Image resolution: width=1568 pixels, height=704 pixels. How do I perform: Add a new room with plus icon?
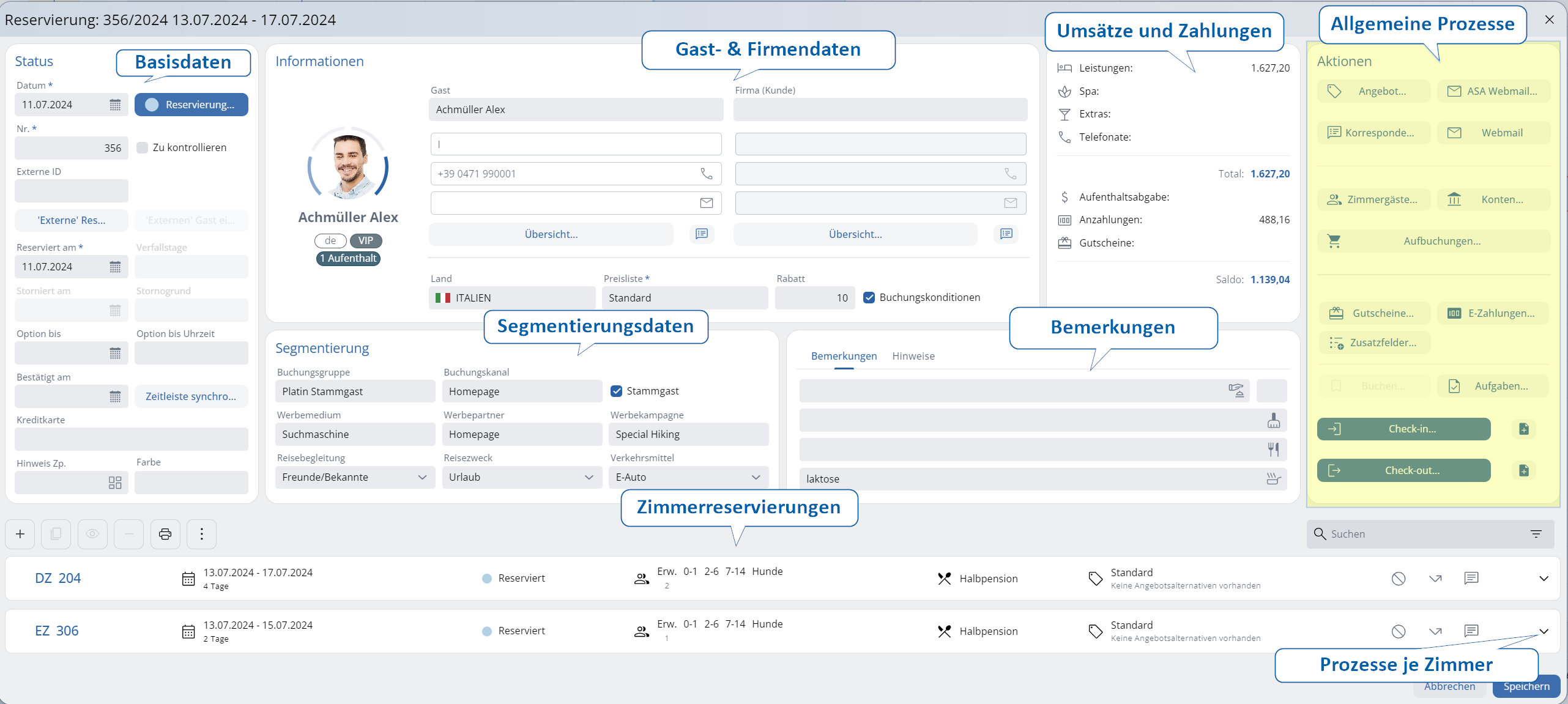point(20,534)
